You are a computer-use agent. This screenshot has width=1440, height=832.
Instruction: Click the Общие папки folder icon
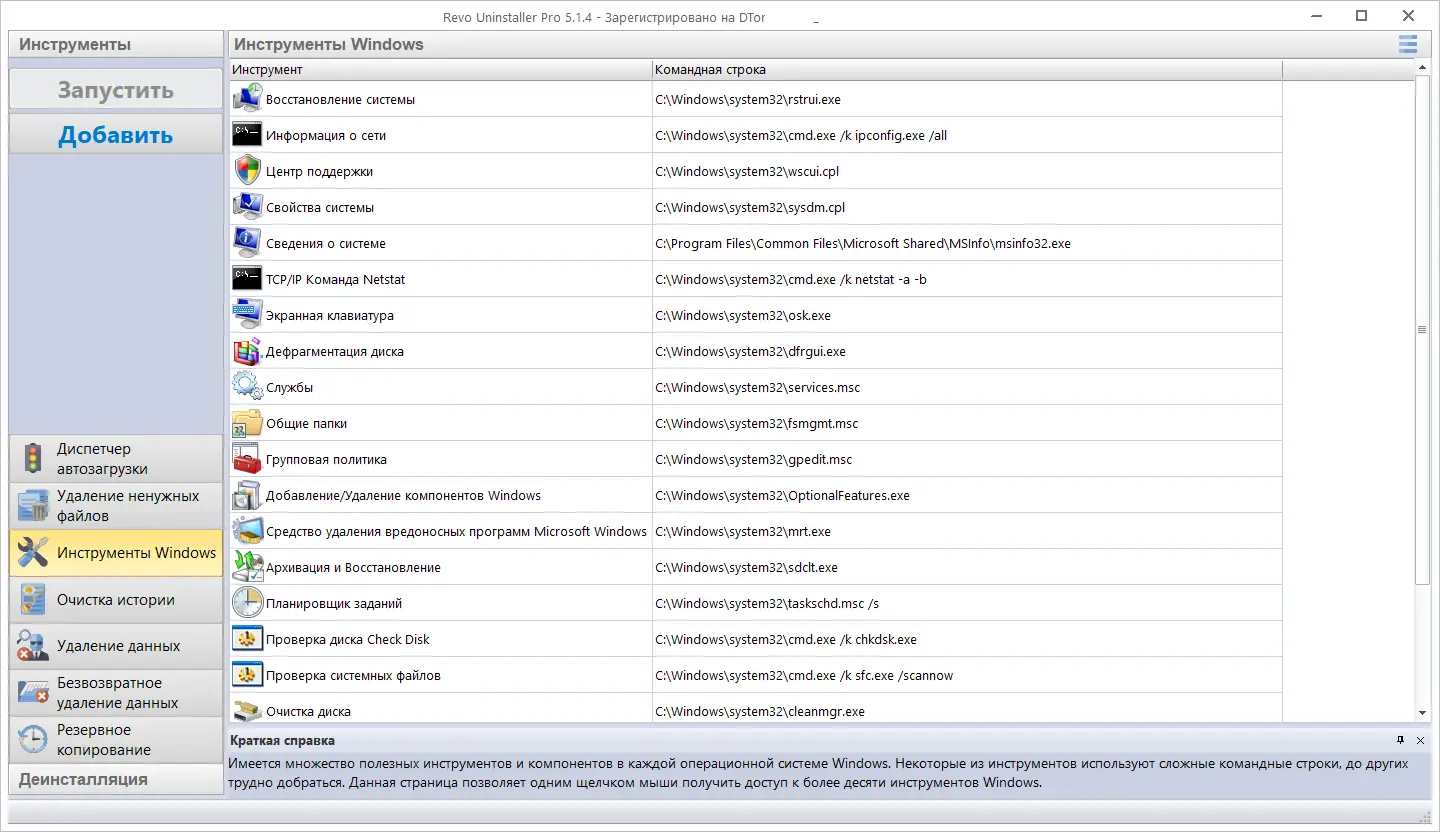point(247,423)
